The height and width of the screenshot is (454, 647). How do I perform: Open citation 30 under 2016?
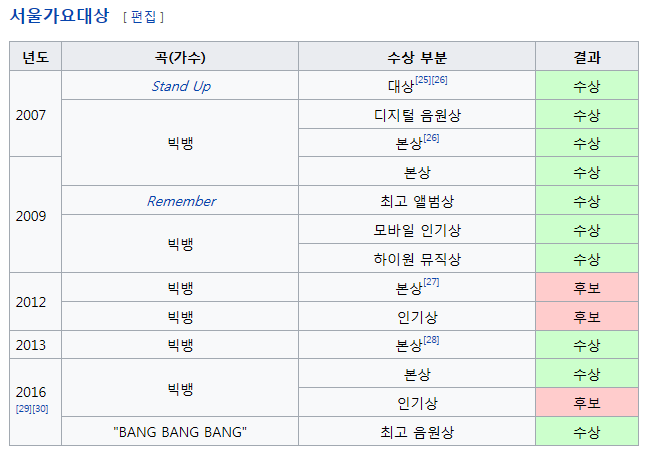coord(38,409)
